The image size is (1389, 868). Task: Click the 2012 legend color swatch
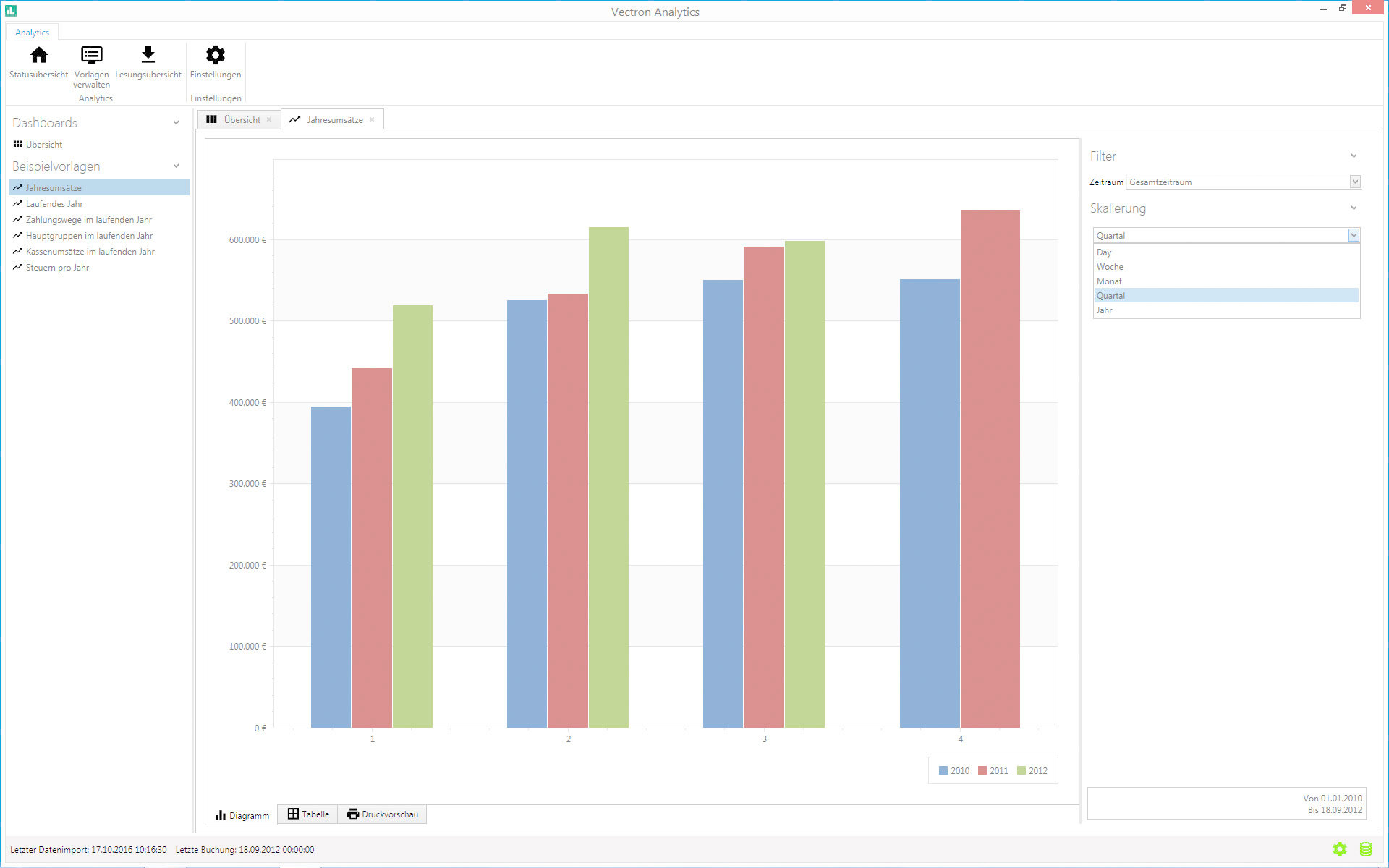click(x=1021, y=770)
